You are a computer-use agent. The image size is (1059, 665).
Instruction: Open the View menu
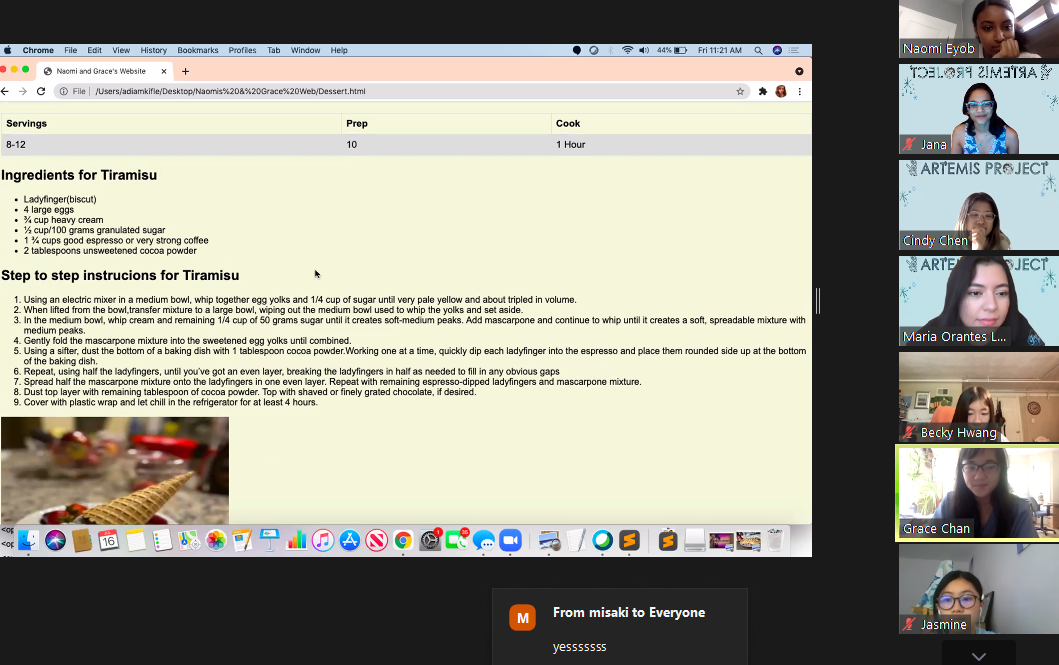[121, 50]
